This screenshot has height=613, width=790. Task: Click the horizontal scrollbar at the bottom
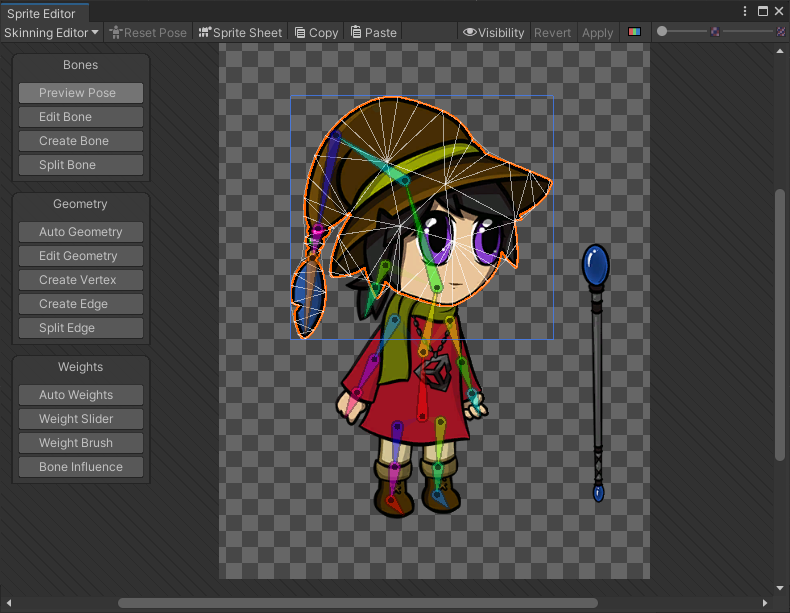[357, 603]
